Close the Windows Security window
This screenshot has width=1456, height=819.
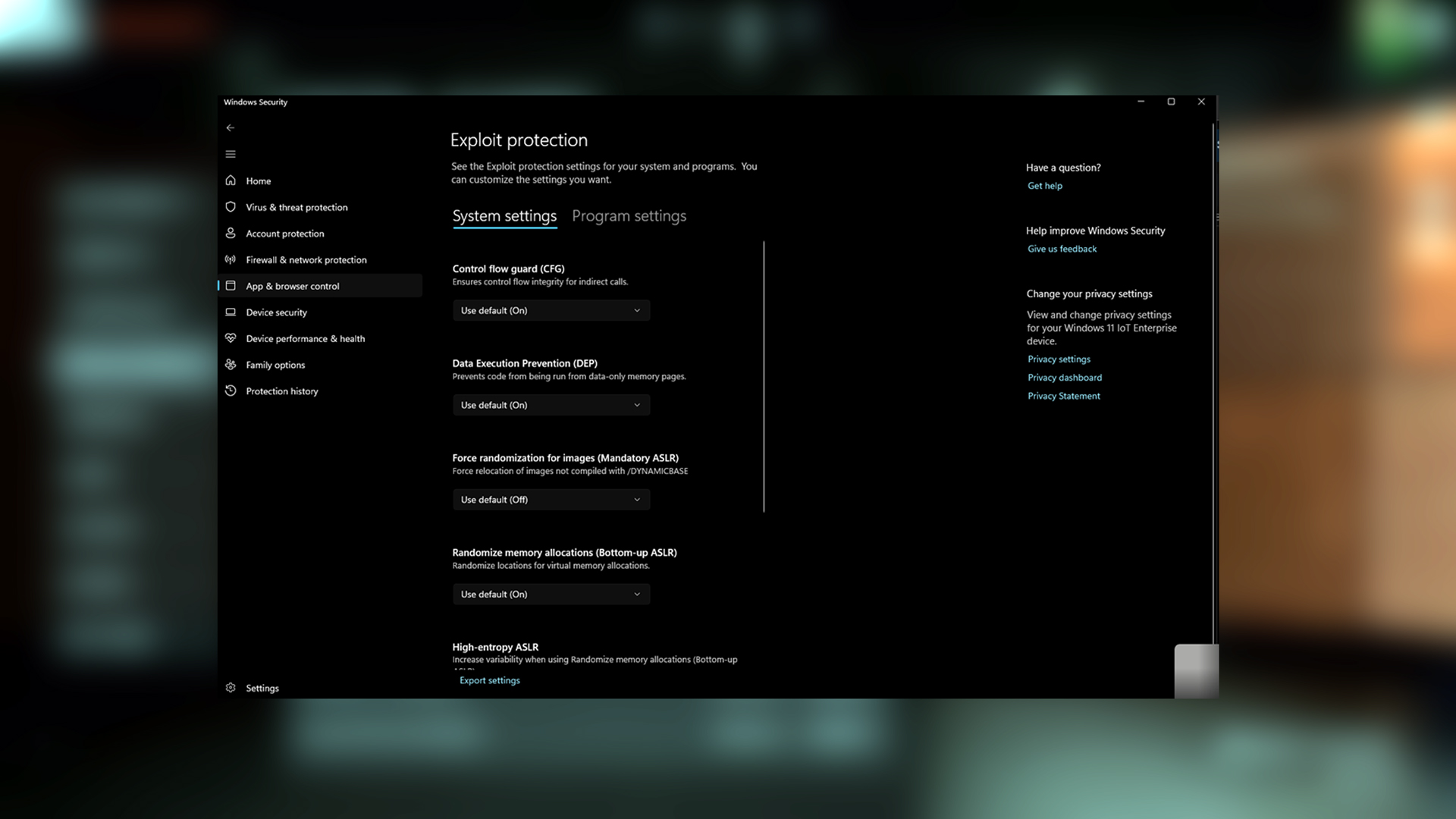coord(1201,102)
